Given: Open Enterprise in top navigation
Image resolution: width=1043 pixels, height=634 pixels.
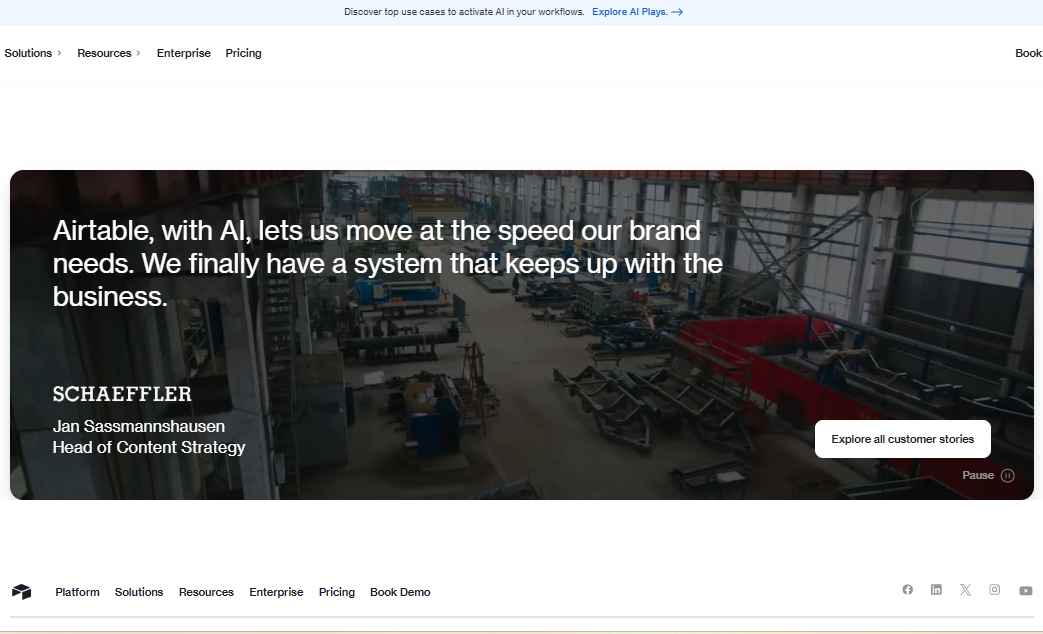Looking at the screenshot, I should (184, 53).
